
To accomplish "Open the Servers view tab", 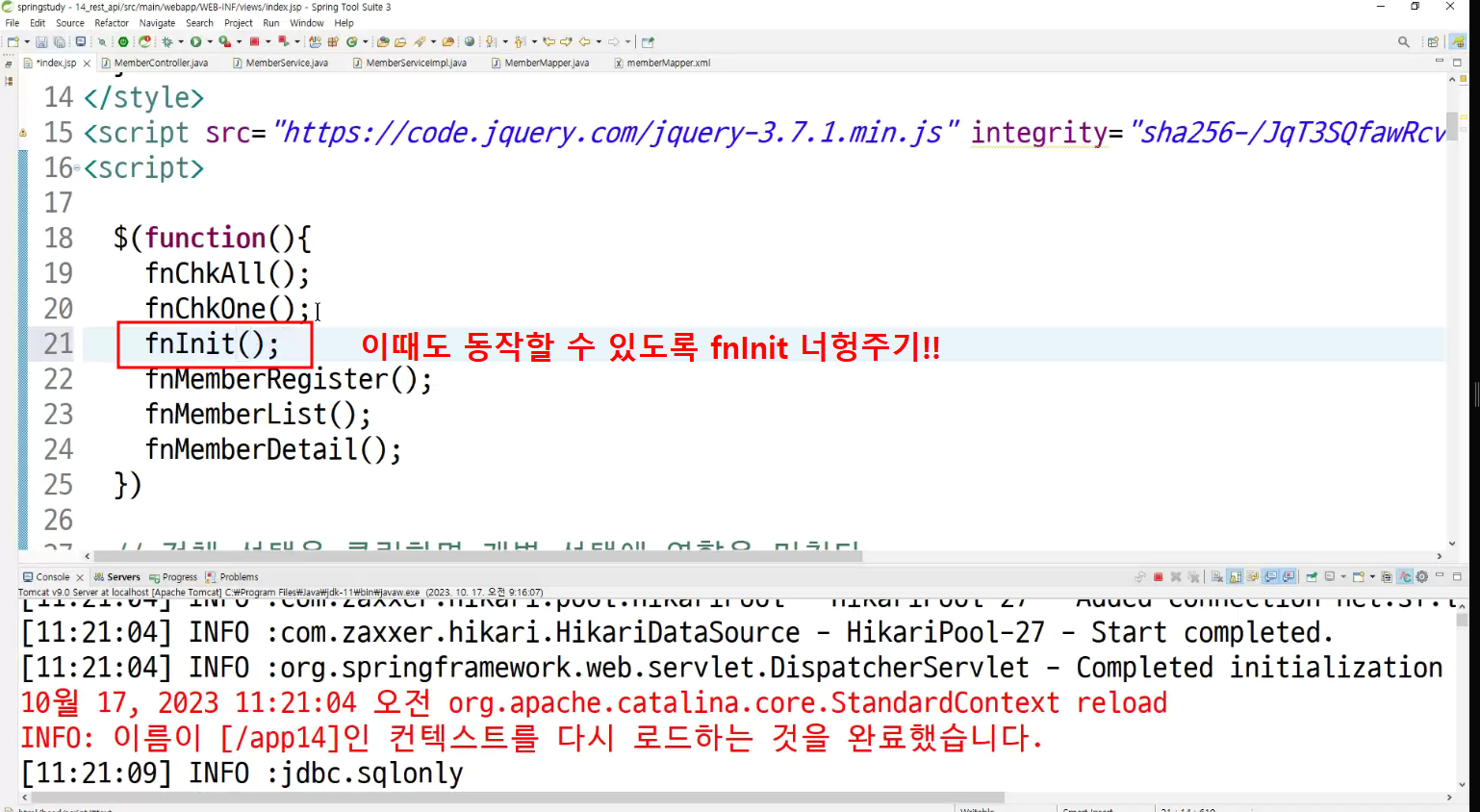I will click(117, 577).
